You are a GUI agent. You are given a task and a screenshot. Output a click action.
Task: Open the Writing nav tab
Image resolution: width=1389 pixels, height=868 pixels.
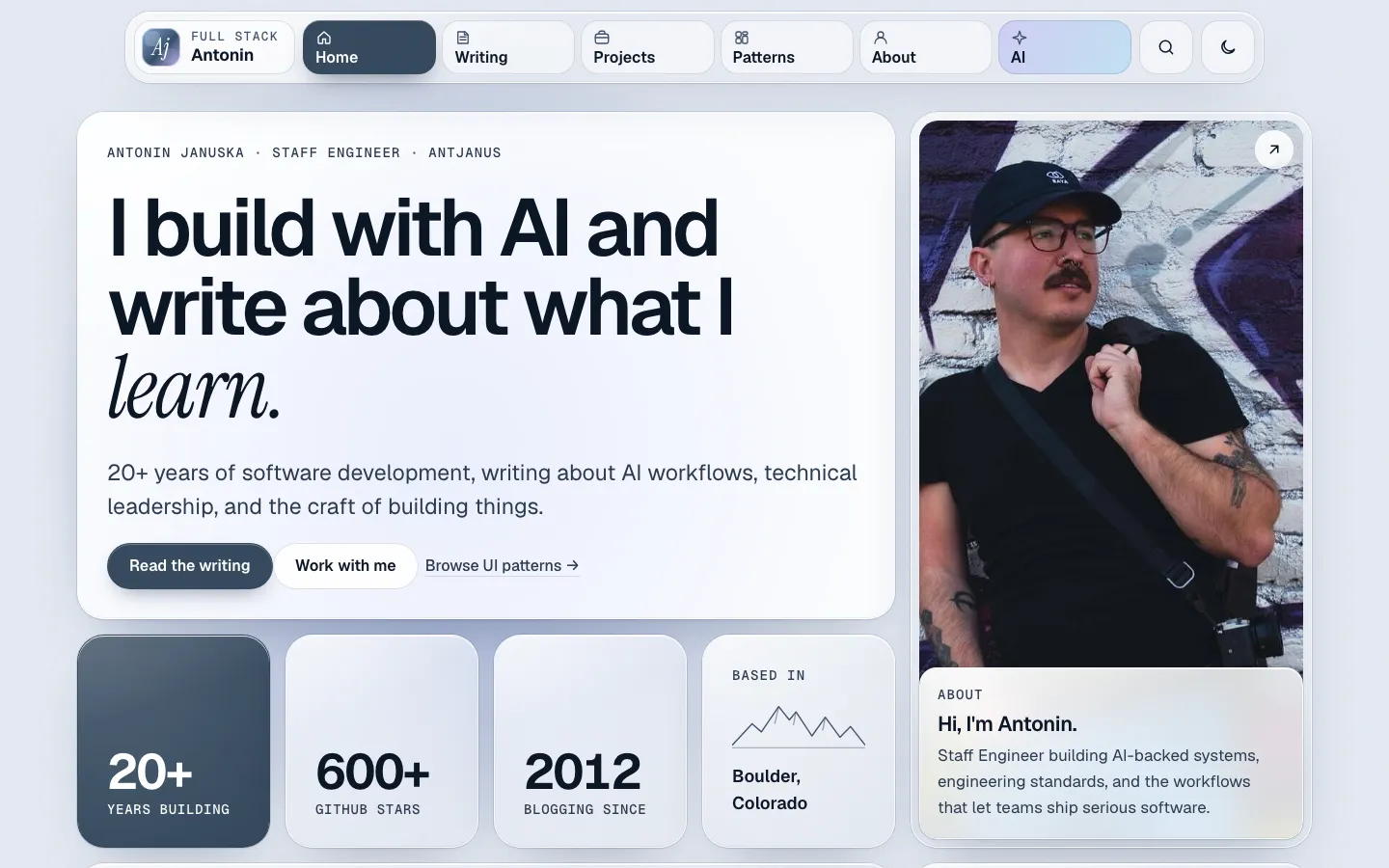(508, 47)
